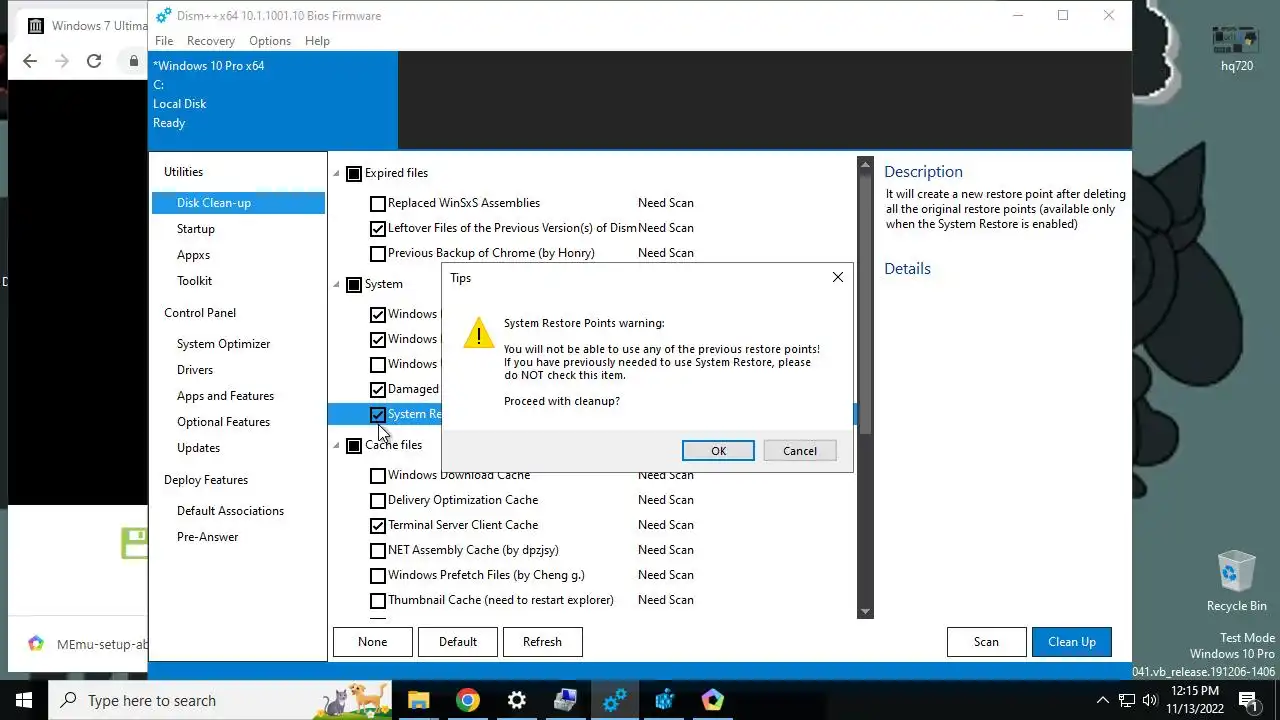Screen dimensions: 1280x720
Task: Click the network icon in system tray
Action: (x=1127, y=700)
